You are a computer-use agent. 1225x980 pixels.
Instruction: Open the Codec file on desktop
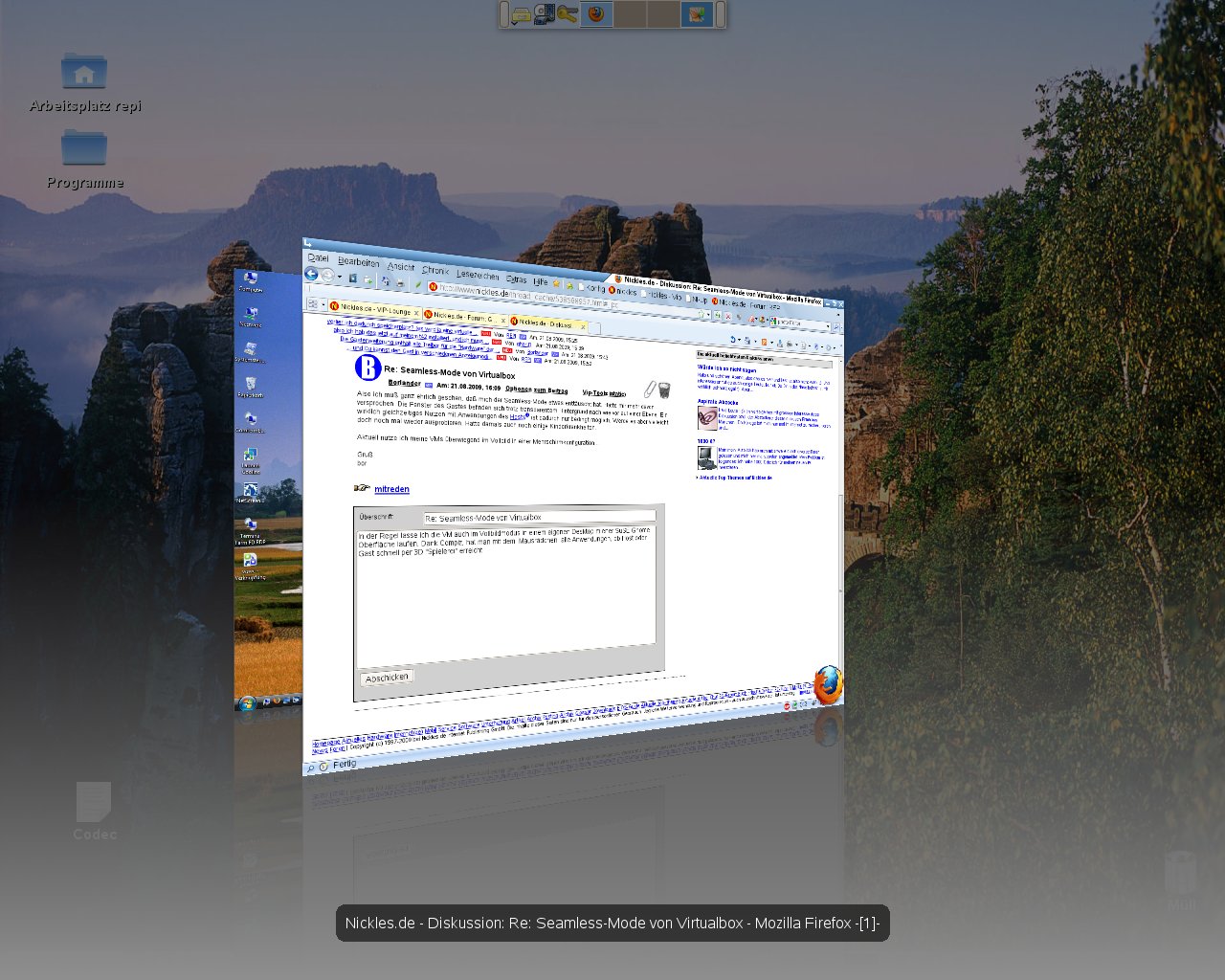[x=94, y=812]
